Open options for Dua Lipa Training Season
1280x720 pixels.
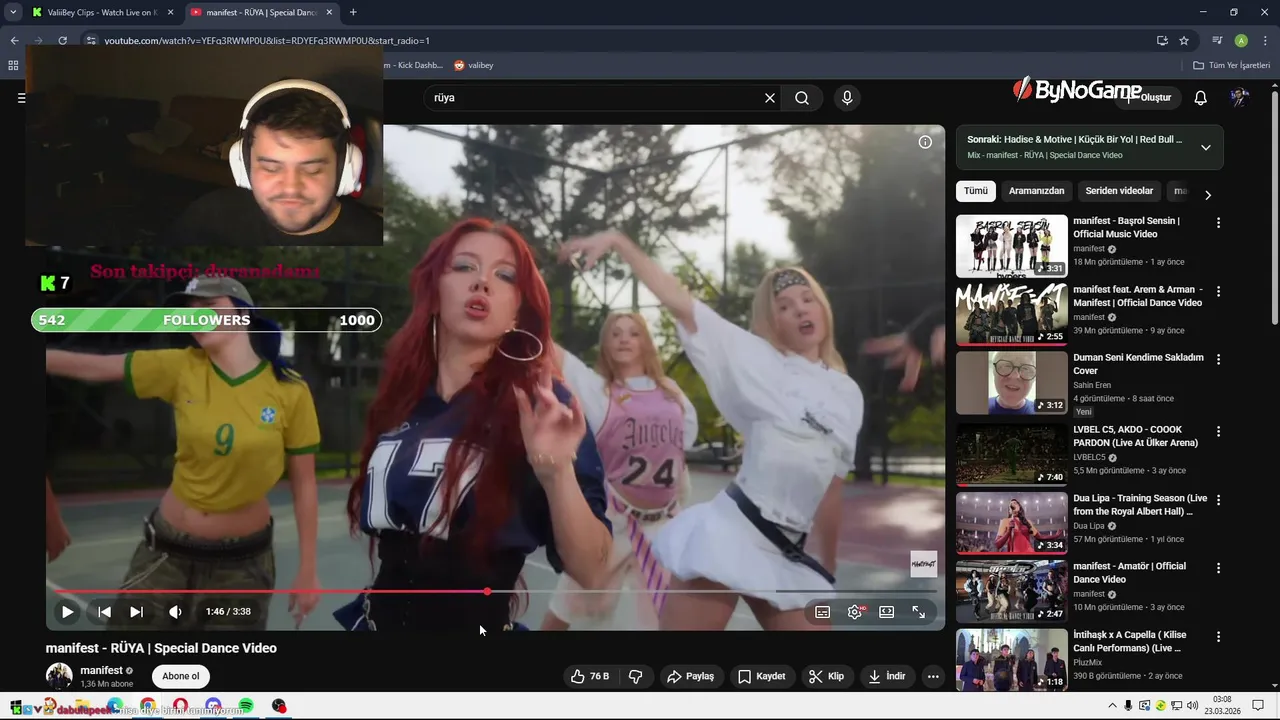[x=1218, y=500]
